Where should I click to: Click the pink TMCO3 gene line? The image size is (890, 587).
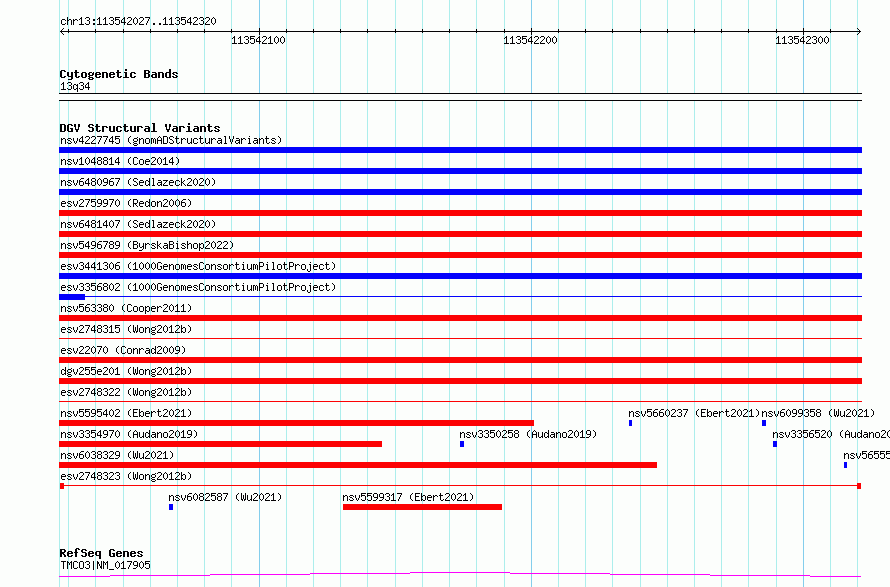point(460,575)
